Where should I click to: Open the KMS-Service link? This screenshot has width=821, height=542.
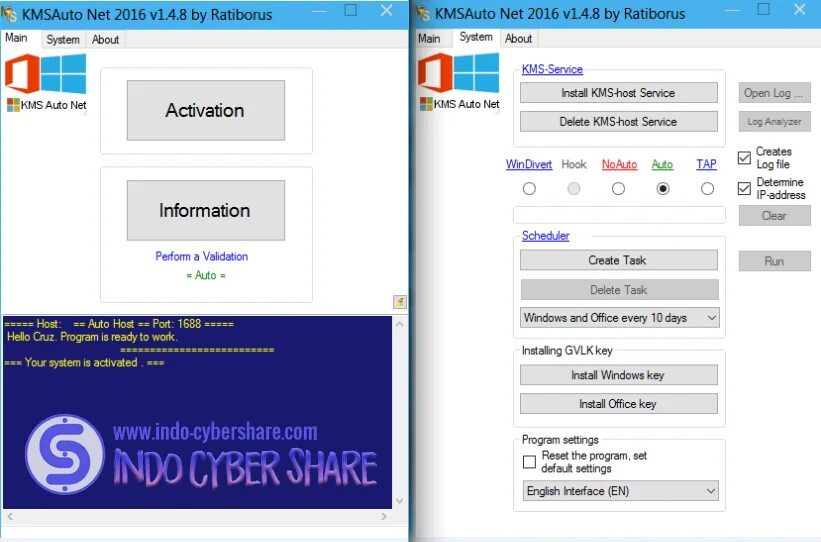552,69
